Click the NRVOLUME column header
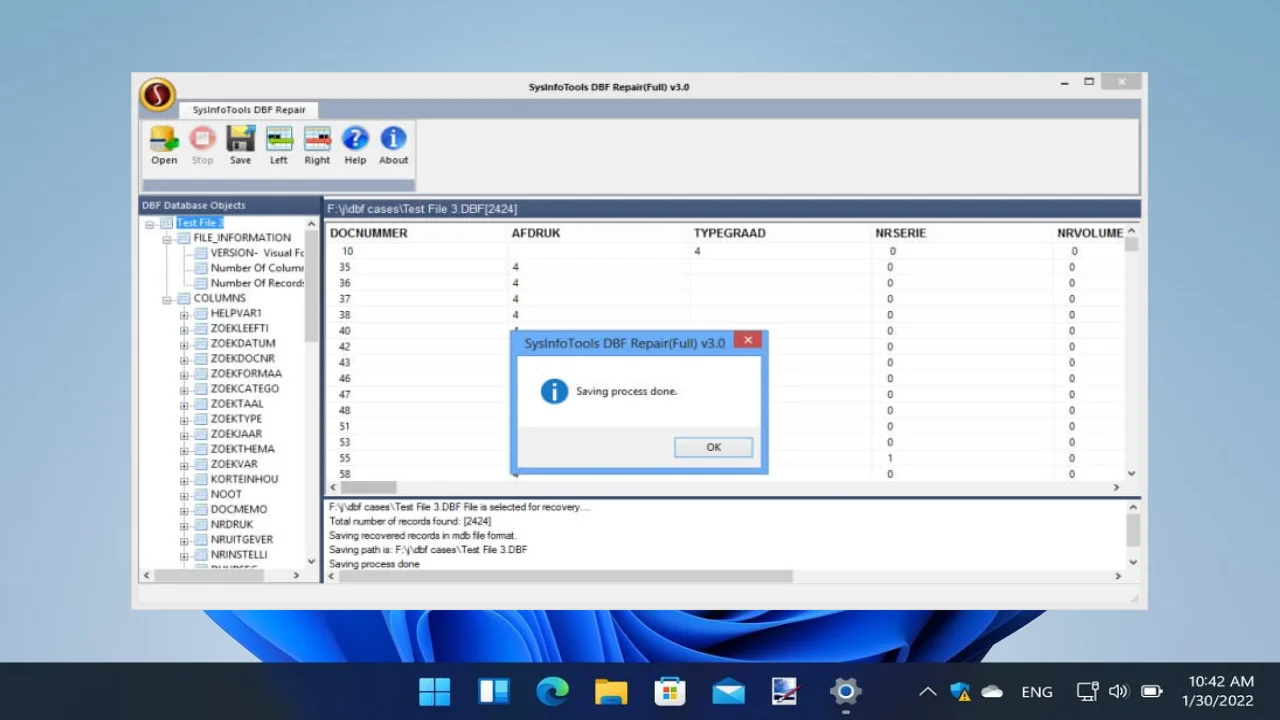Image resolution: width=1280 pixels, height=720 pixels. (x=1090, y=233)
